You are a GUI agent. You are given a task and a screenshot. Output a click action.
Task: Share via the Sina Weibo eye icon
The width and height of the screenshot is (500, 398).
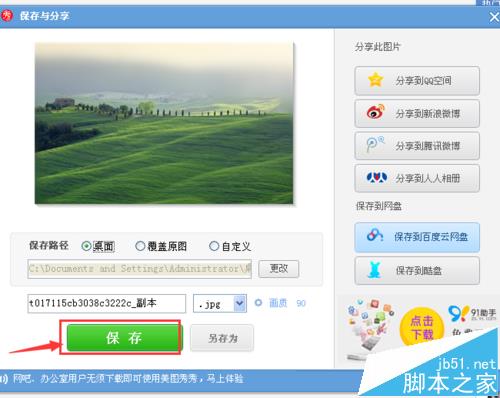[x=376, y=112]
